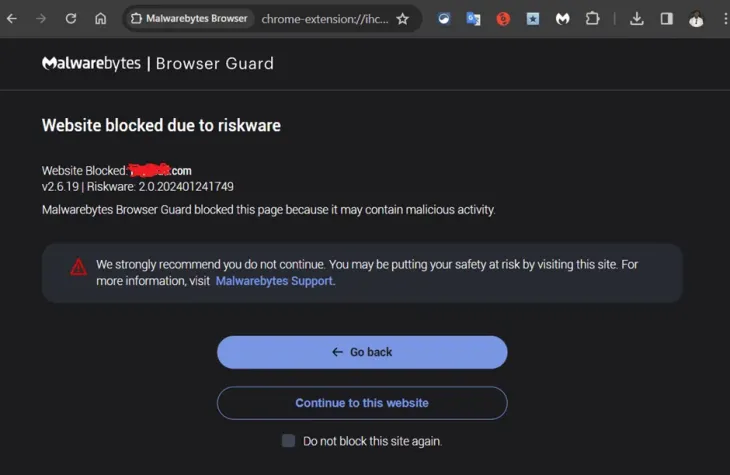
Task: Reload the current page
Action: click(x=71, y=19)
